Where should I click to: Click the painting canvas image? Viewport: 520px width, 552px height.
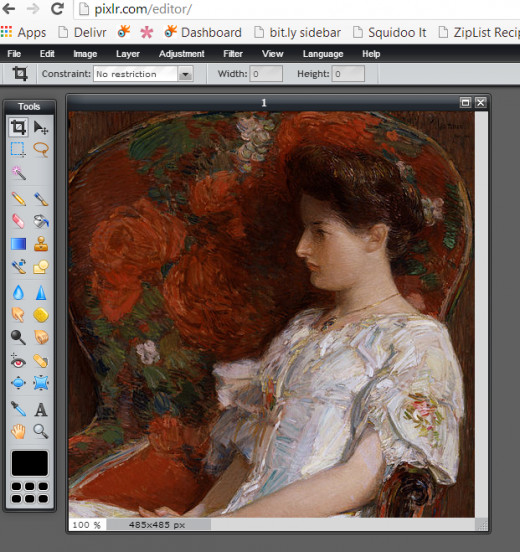(271, 314)
